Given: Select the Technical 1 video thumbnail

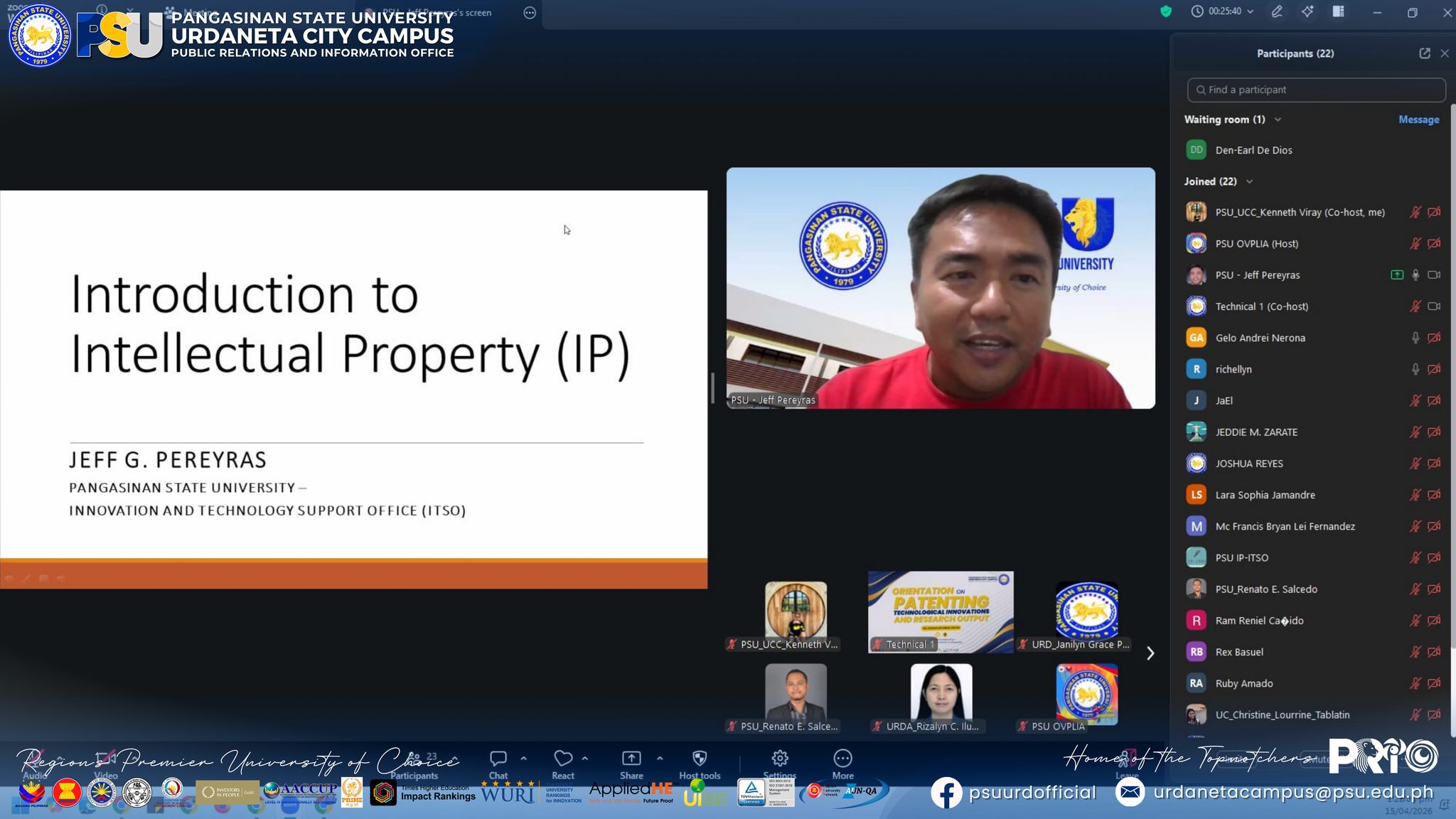Looking at the screenshot, I should tap(941, 612).
